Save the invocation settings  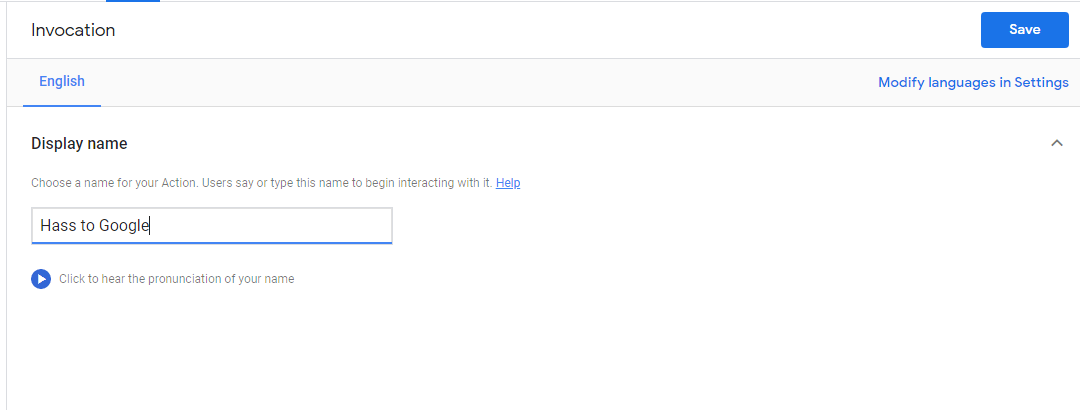pyautogui.click(x=1024, y=30)
